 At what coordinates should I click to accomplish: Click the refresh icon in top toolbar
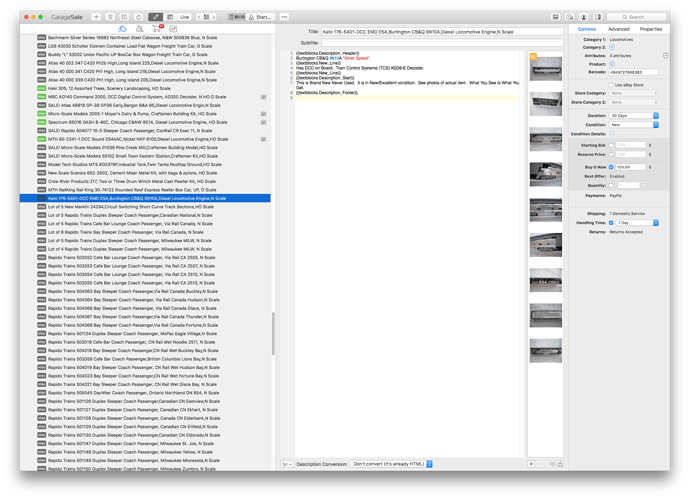(138, 17)
